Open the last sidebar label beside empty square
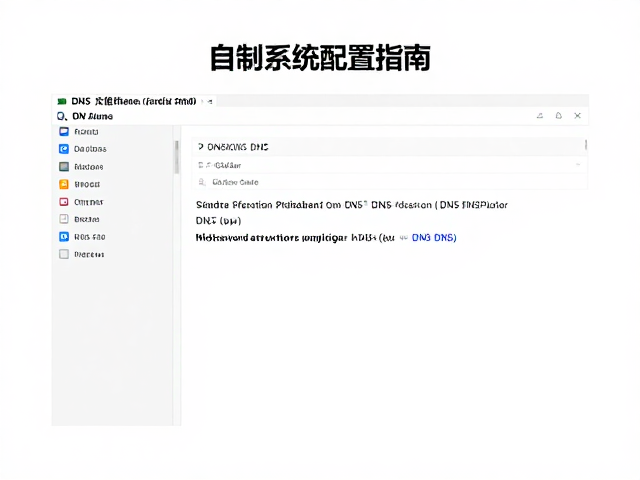This screenshot has width=640, height=480. [89, 254]
